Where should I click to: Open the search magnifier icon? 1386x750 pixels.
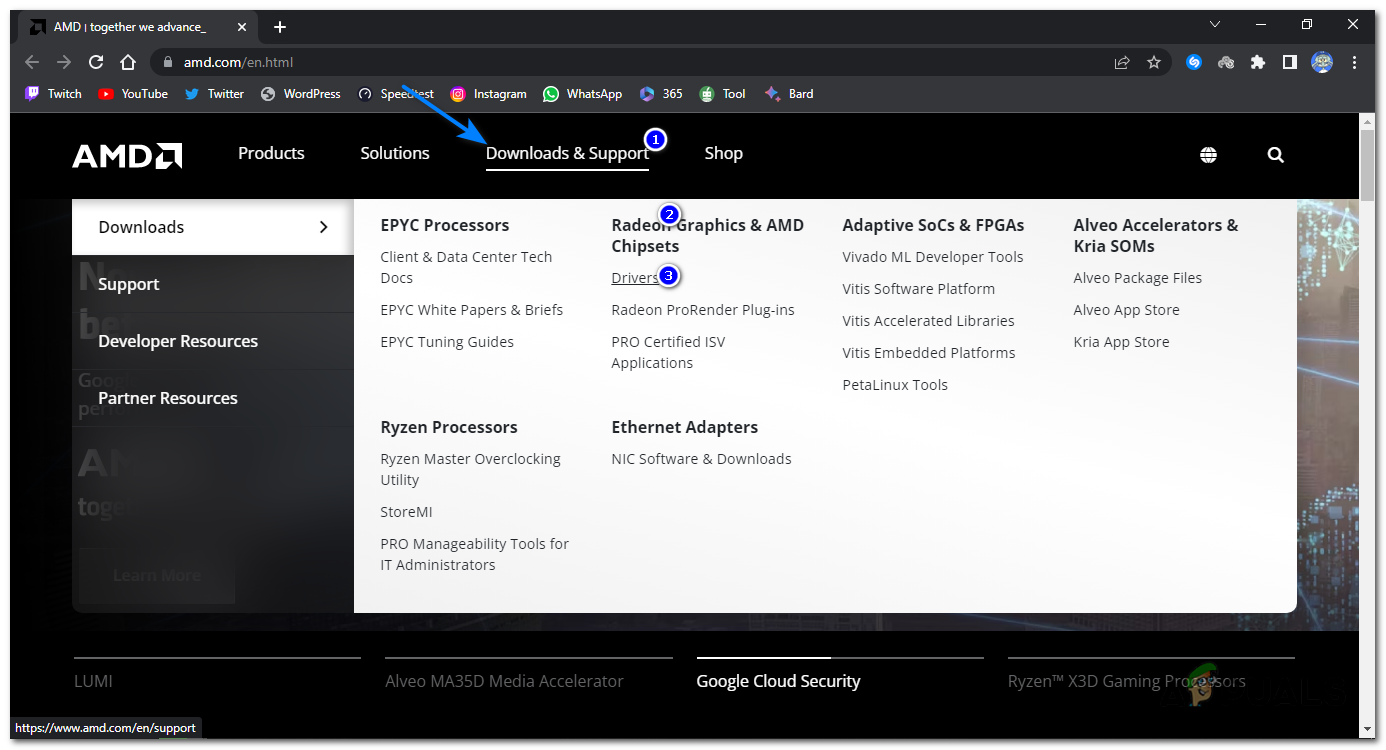[x=1275, y=154]
